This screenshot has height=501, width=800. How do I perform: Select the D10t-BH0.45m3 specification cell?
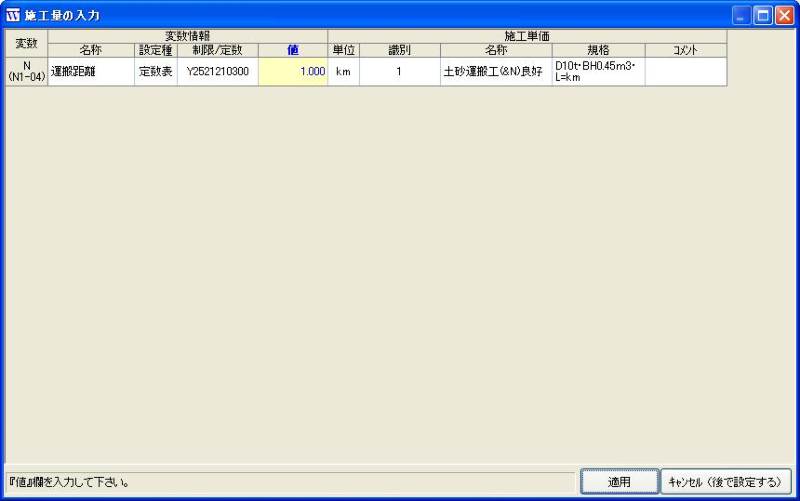[598, 72]
